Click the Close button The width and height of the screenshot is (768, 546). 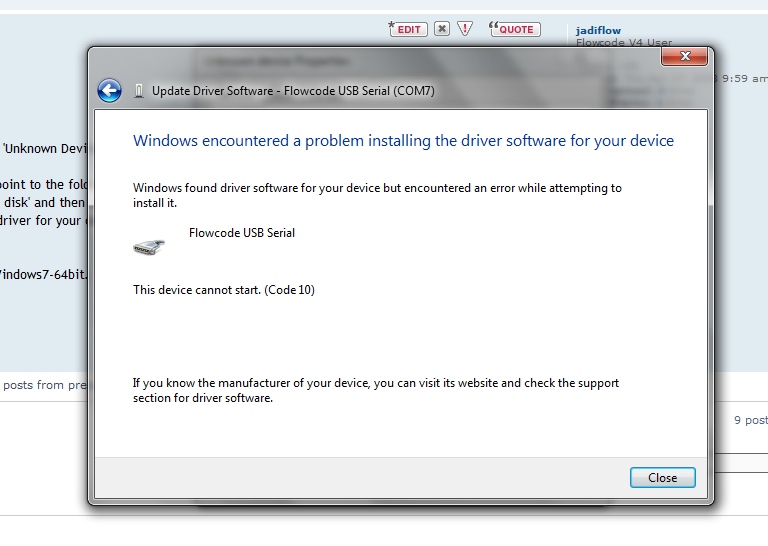(x=662, y=477)
